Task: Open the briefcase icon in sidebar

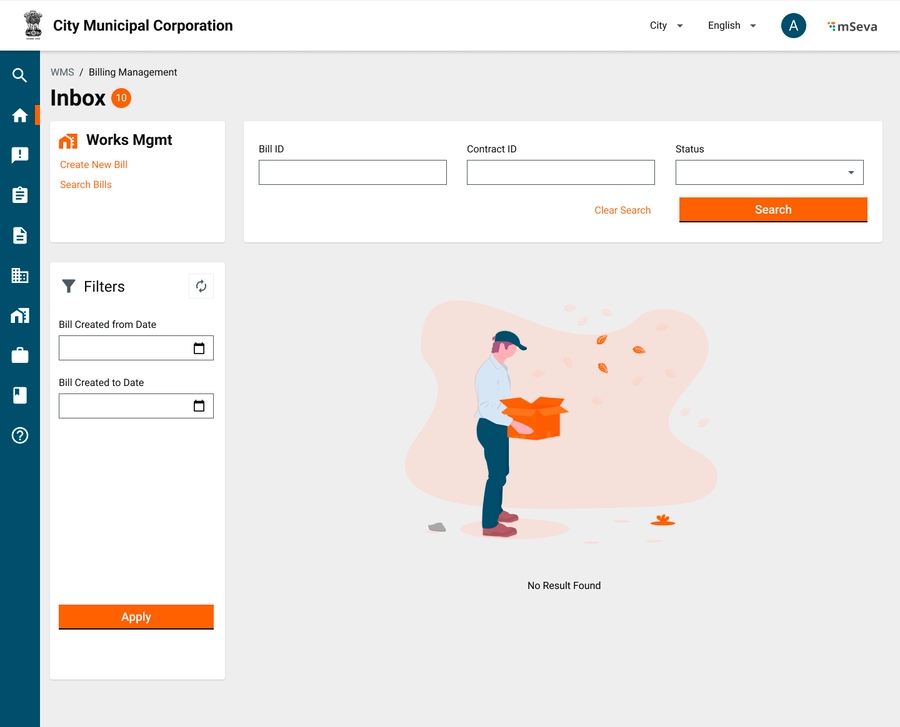Action: tap(19, 355)
